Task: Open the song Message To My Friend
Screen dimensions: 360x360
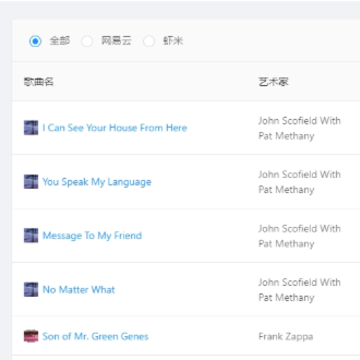Action: tap(92, 236)
